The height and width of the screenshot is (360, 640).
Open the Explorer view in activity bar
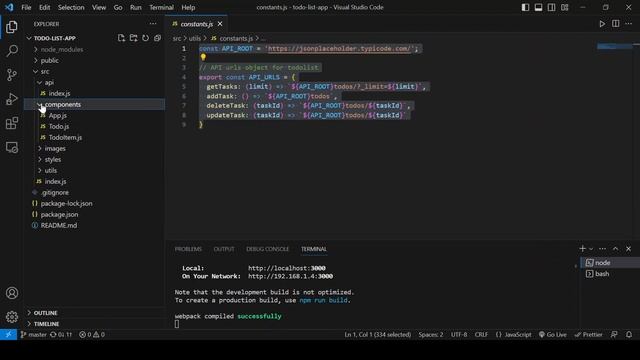[x=12, y=27]
